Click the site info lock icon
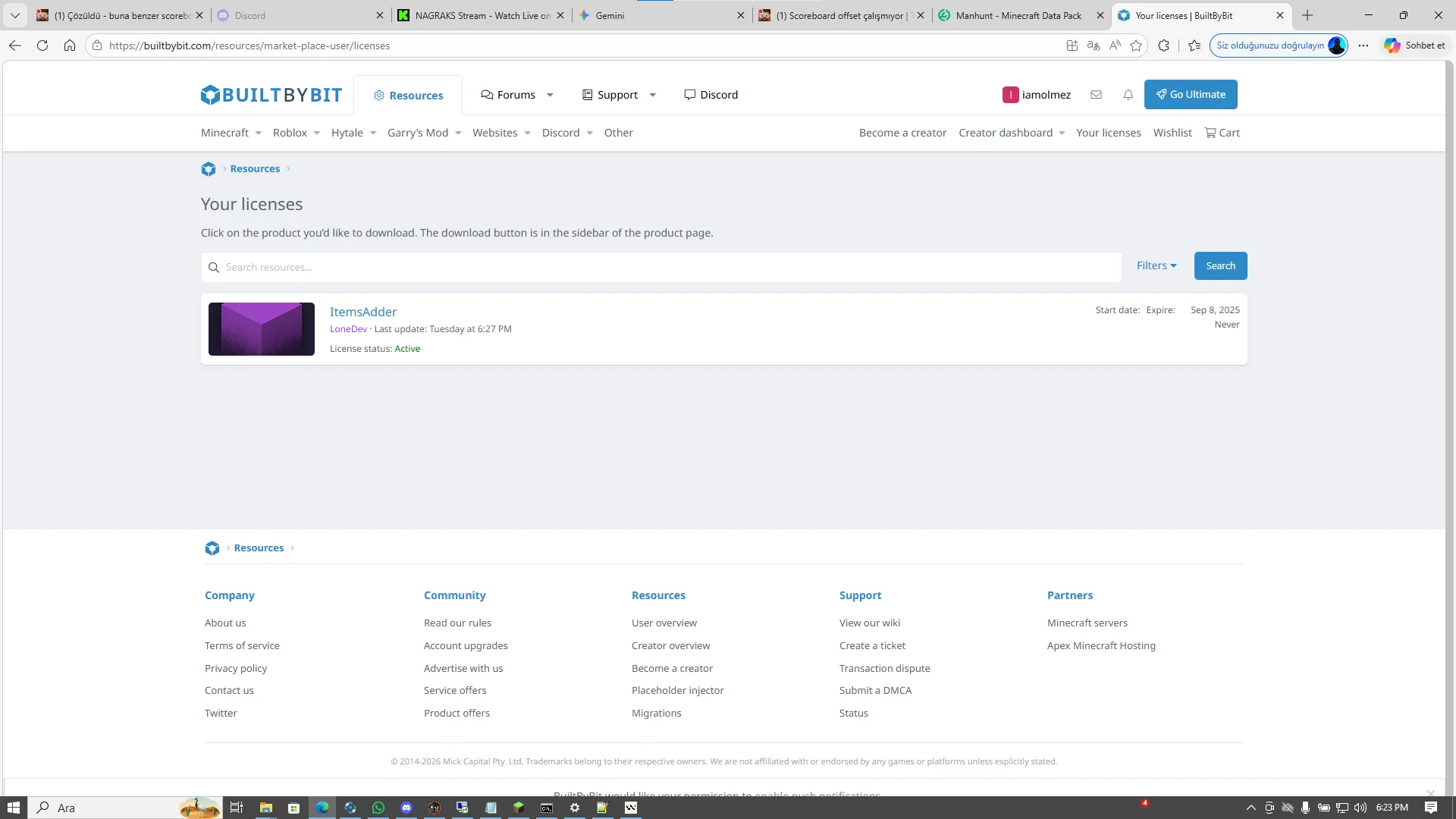This screenshot has height=819, width=1456. [x=97, y=45]
